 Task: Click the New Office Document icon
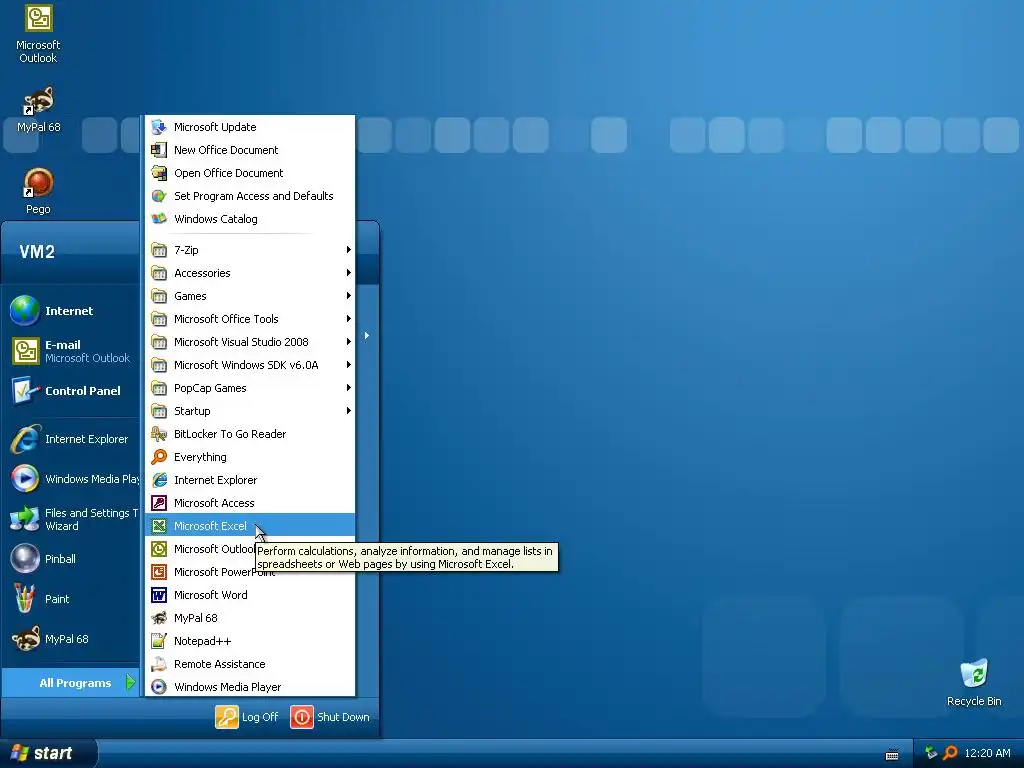point(159,150)
